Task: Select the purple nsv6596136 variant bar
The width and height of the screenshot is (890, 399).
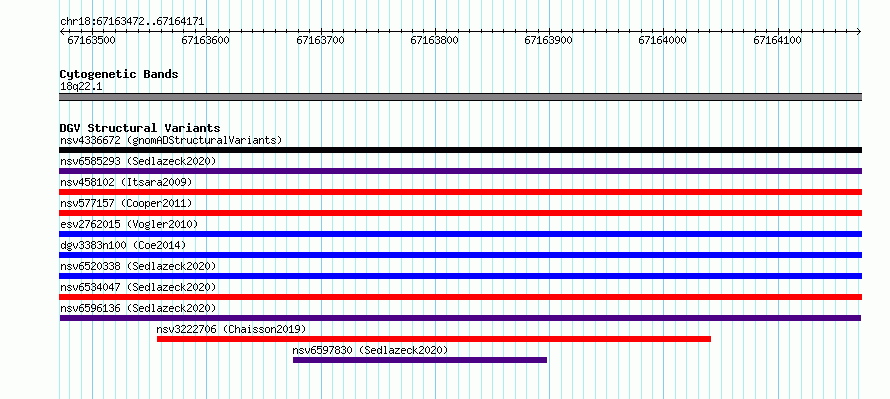Action: pos(460,318)
